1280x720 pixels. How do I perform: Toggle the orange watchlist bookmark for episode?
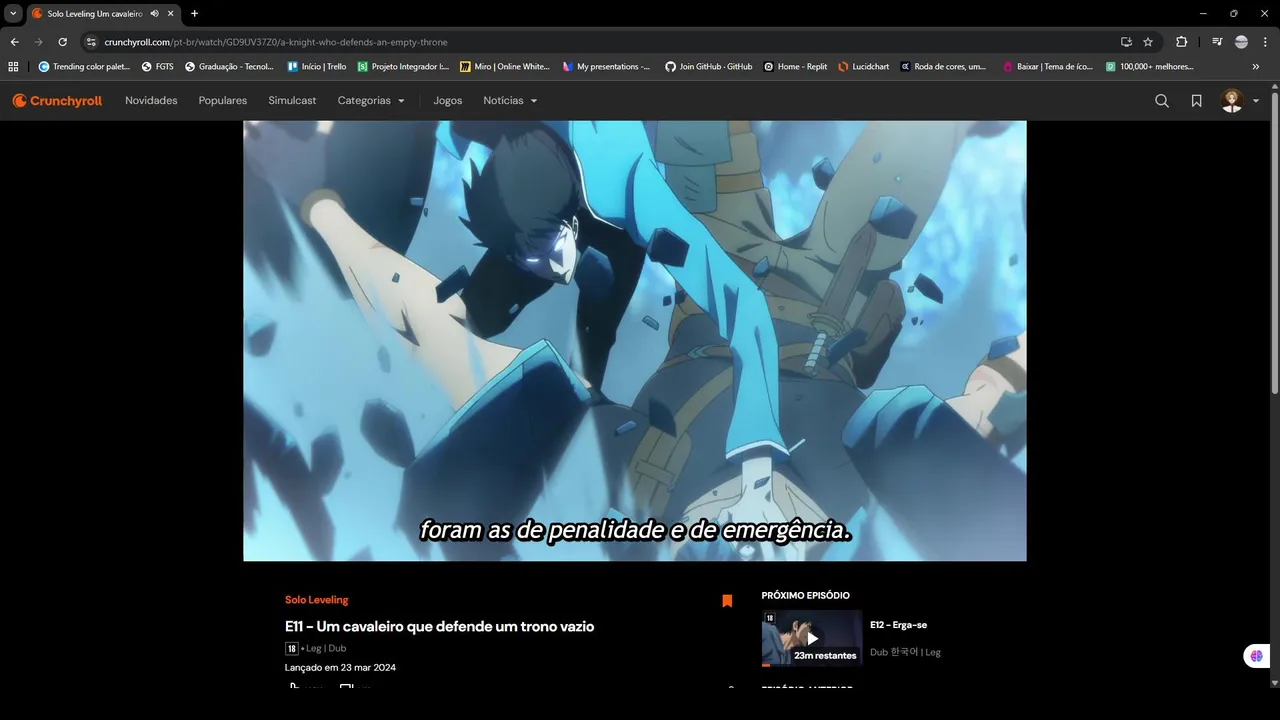coord(727,601)
